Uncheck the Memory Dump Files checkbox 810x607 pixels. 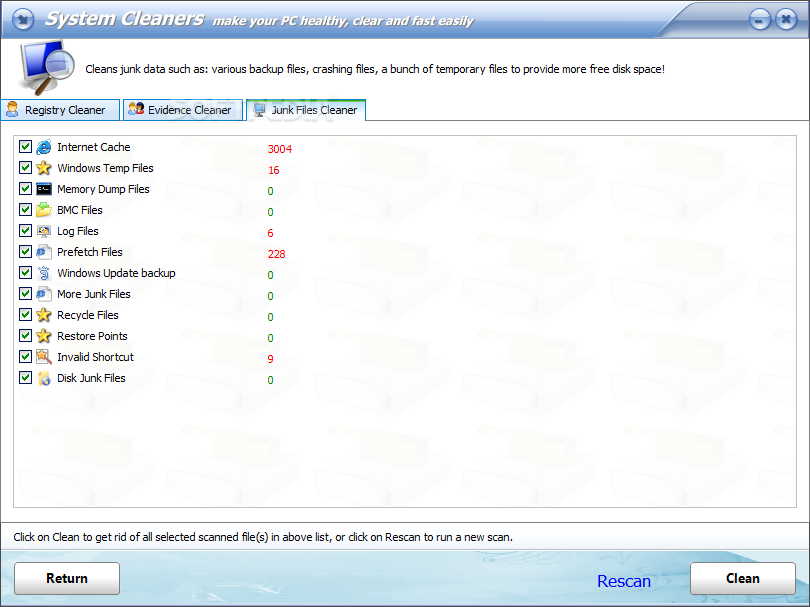tap(25, 189)
